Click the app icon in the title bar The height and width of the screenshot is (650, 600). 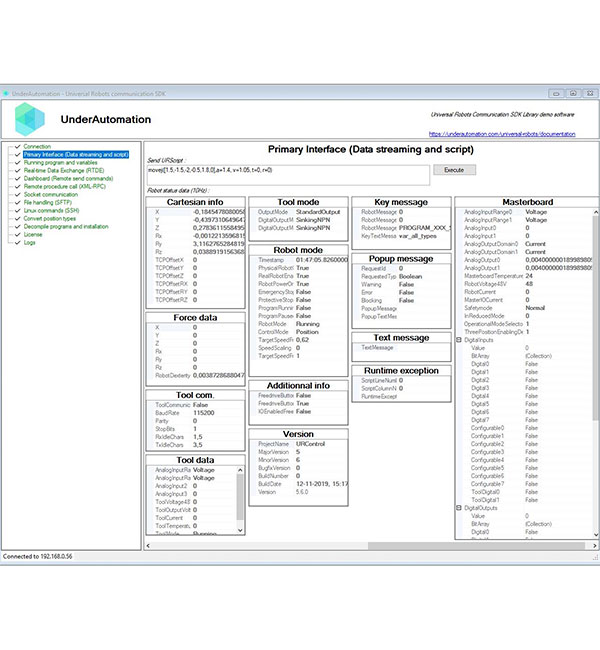6,93
